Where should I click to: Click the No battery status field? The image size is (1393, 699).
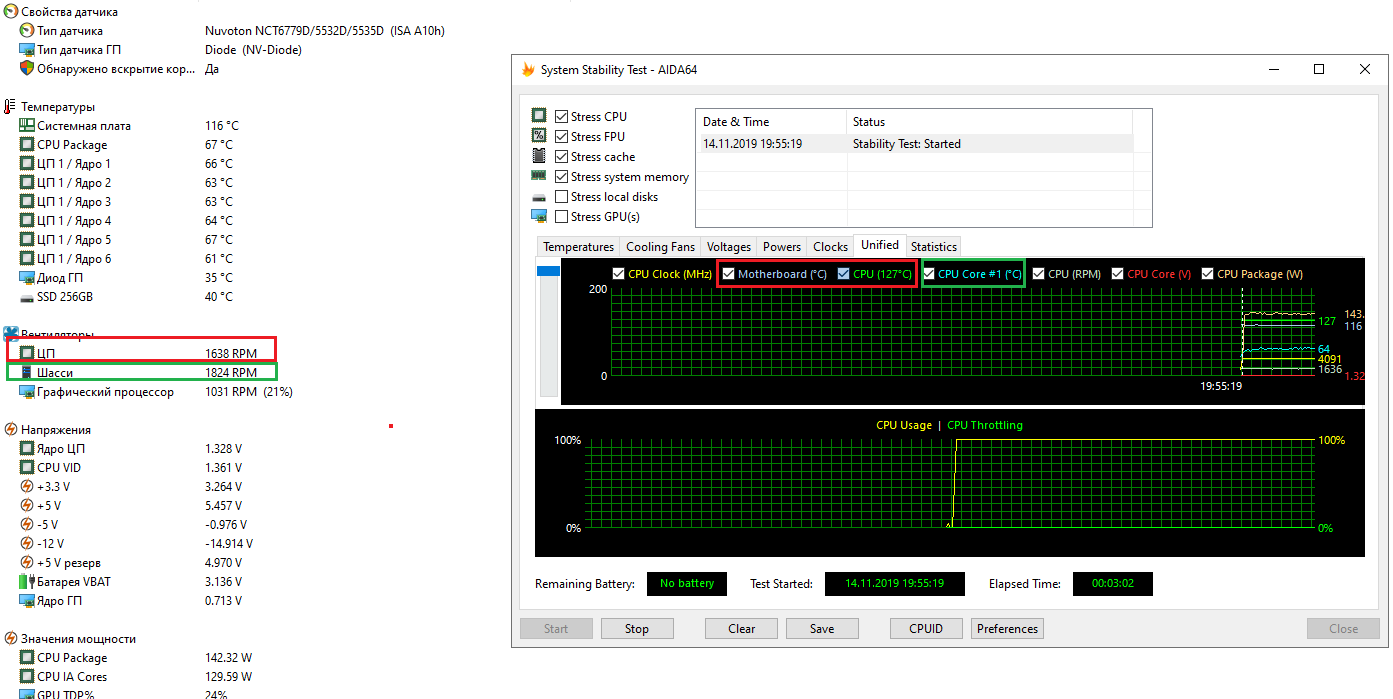pyautogui.click(x=687, y=583)
